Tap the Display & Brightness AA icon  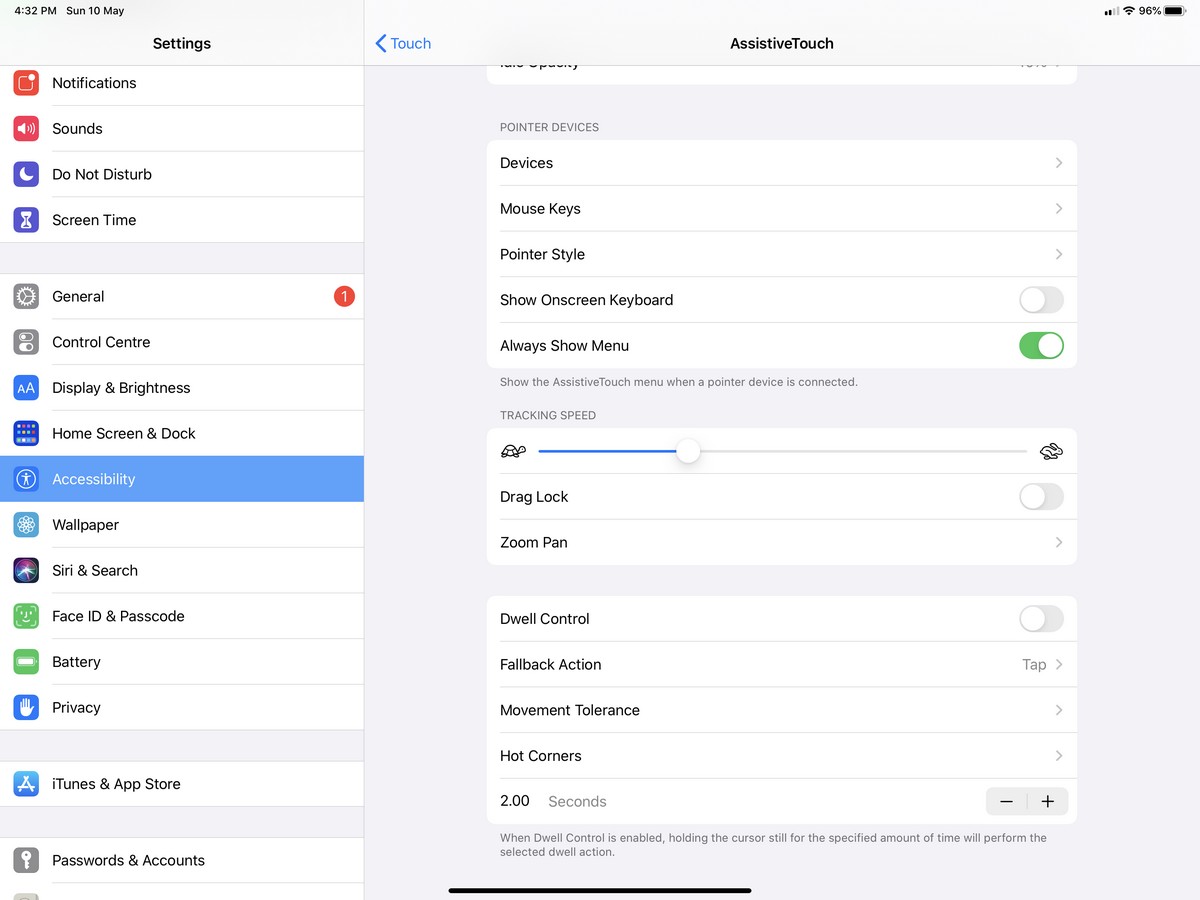tap(26, 388)
